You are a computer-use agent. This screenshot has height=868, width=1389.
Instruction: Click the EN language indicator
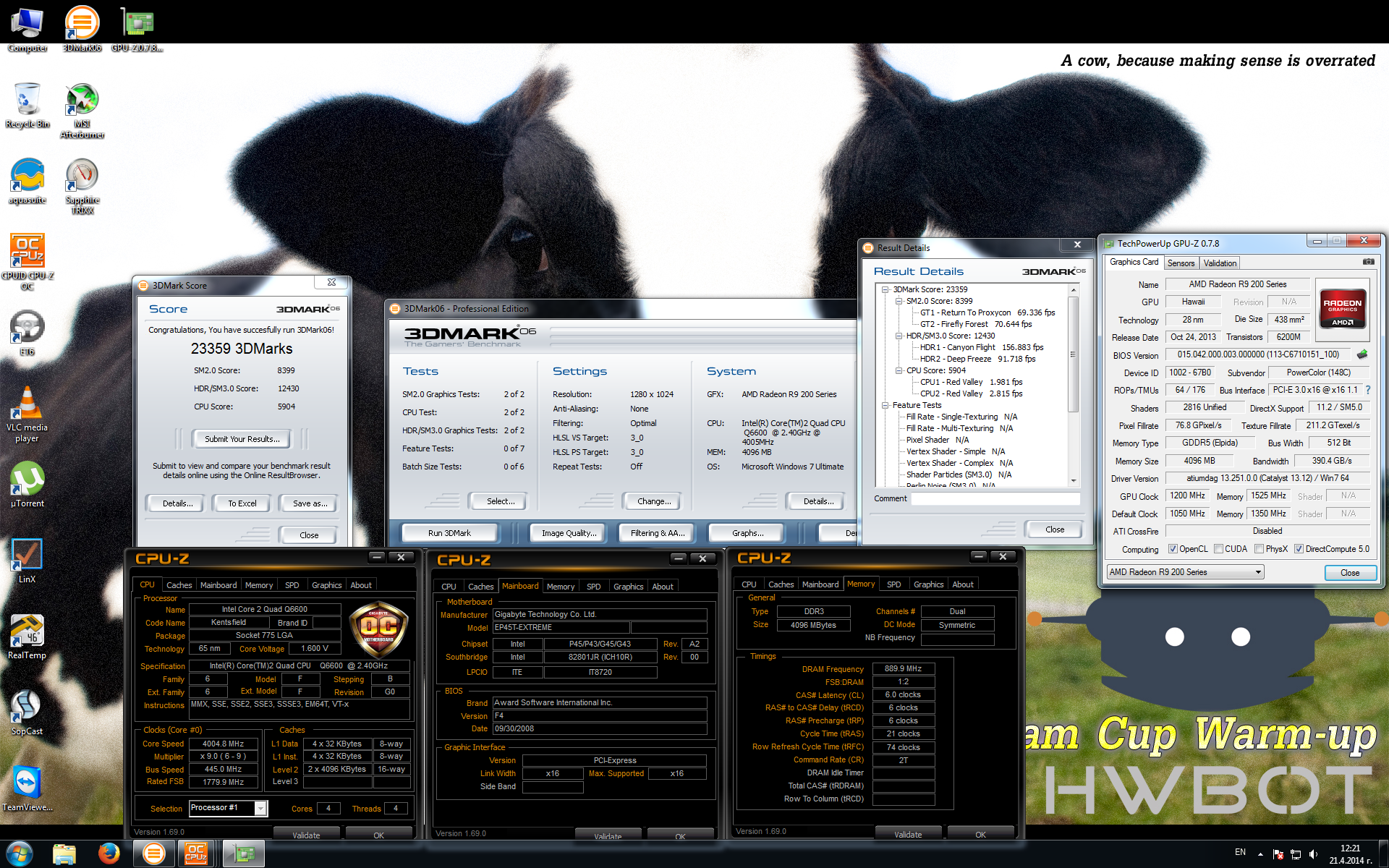1240,852
